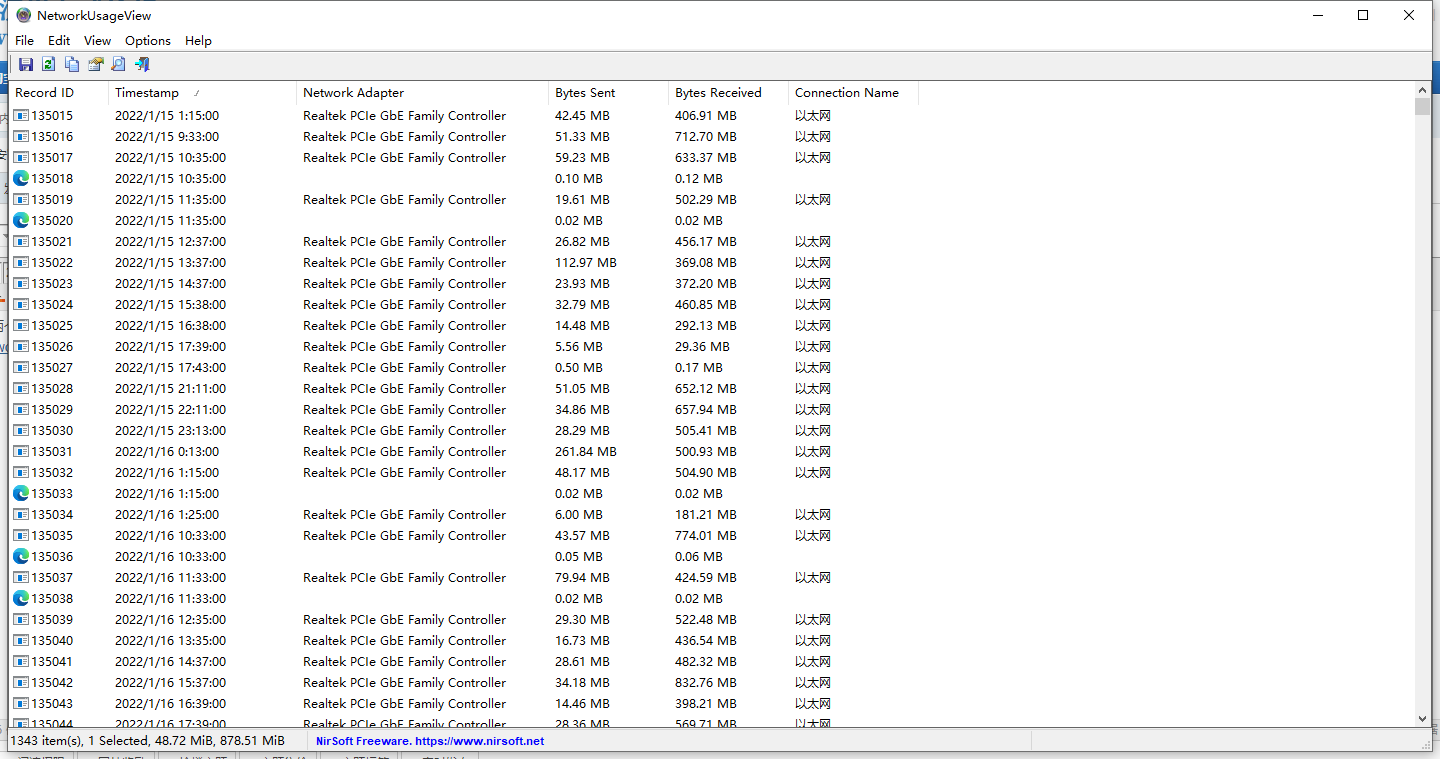The width and height of the screenshot is (1440, 759).
Task: Sort by the Bytes Received column header
Action: [729, 93]
